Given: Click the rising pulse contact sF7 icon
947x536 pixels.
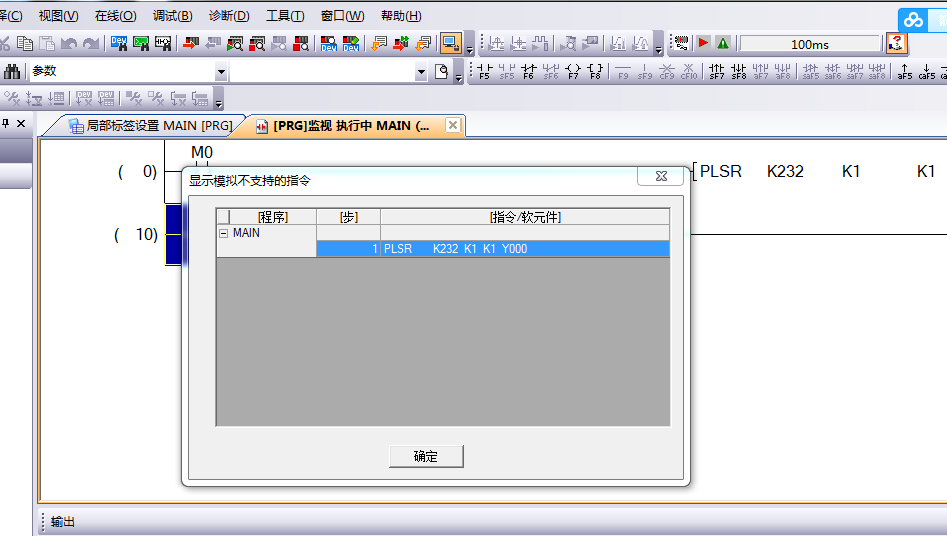Looking at the screenshot, I should pos(717,72).
